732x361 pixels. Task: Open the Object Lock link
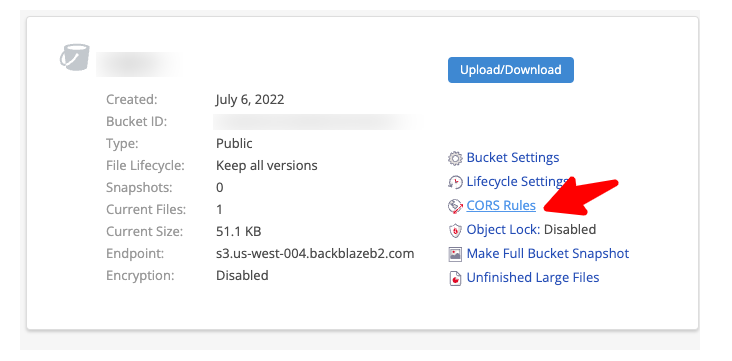503,229
